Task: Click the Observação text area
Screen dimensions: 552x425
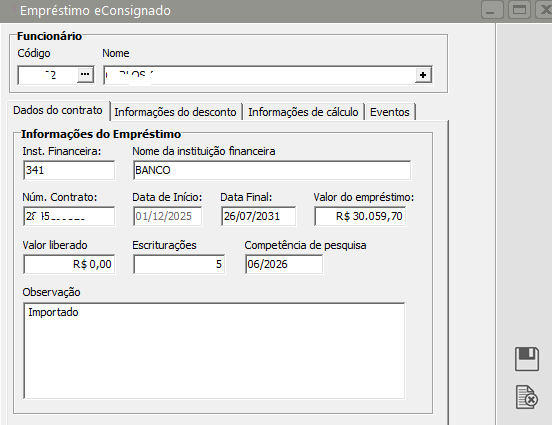Action: tap(214, 351)
